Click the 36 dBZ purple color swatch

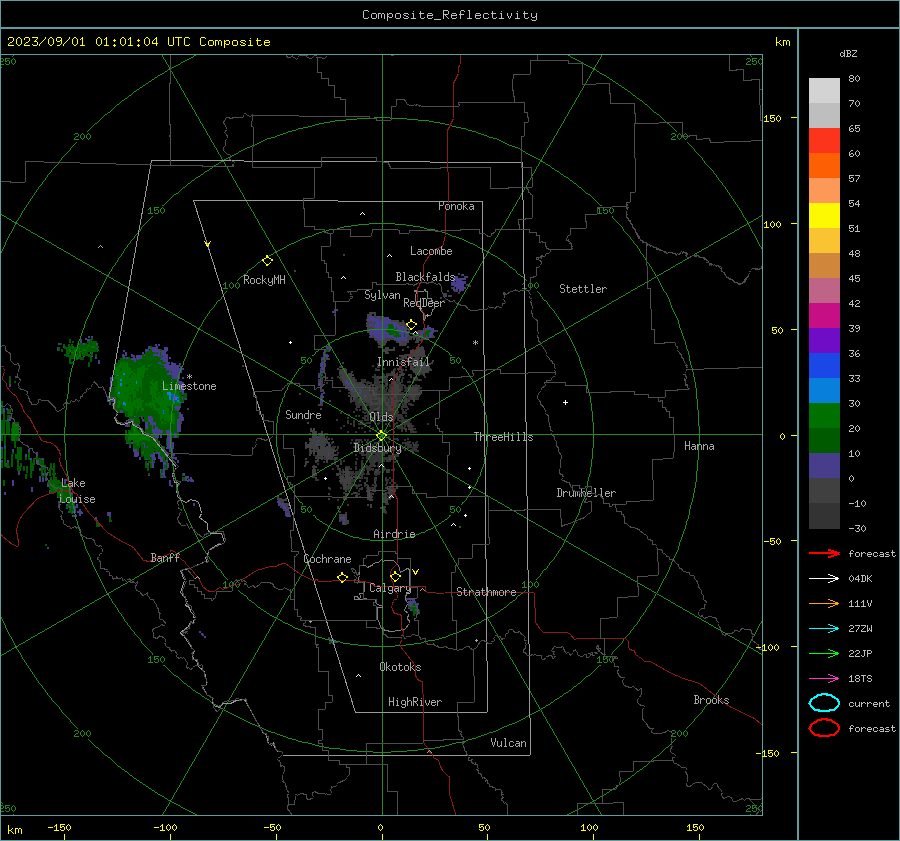(x=824, y=340)
